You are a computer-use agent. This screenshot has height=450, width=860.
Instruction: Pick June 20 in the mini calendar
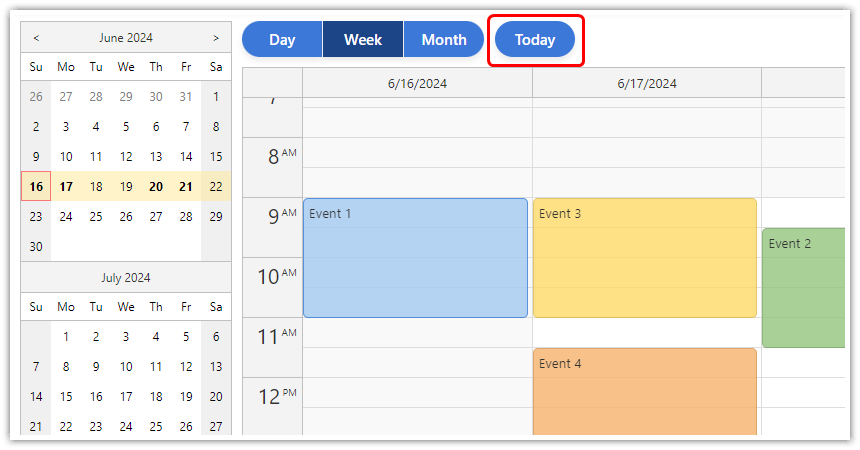click(x=156, y=186)
